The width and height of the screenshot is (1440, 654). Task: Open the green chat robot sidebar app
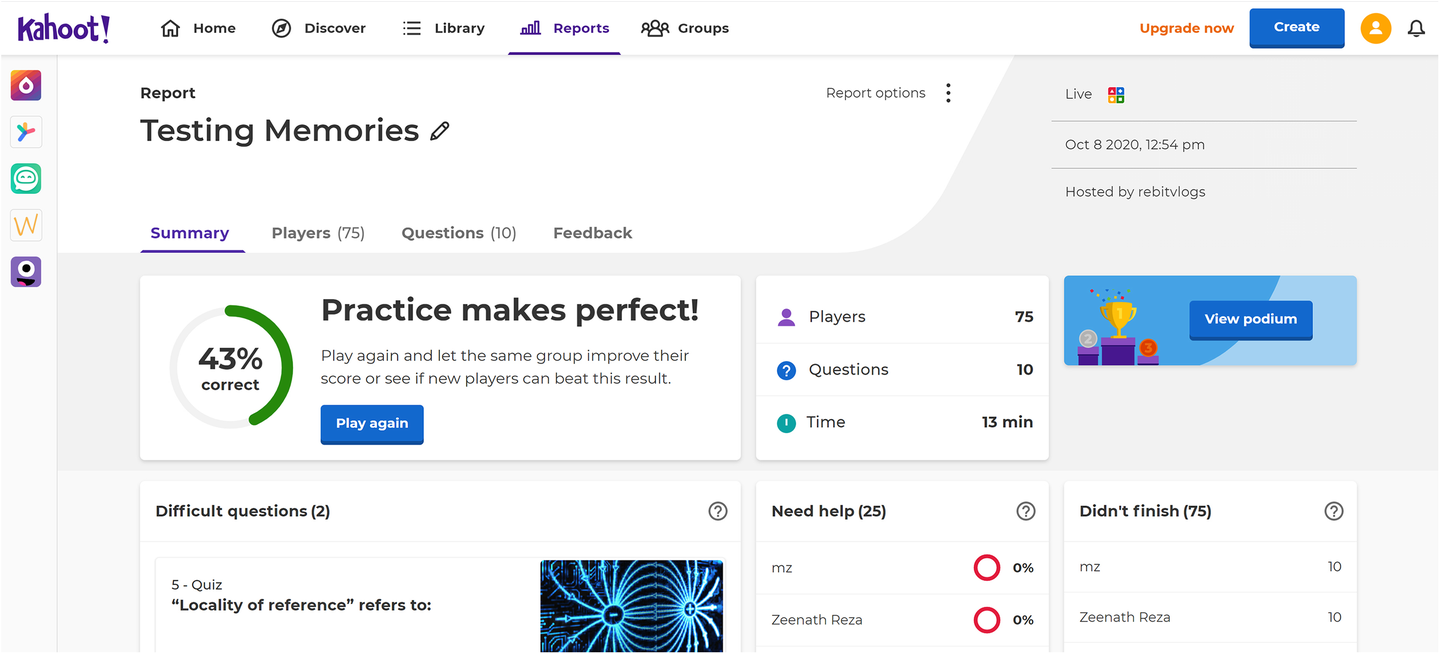pos(26,179)
